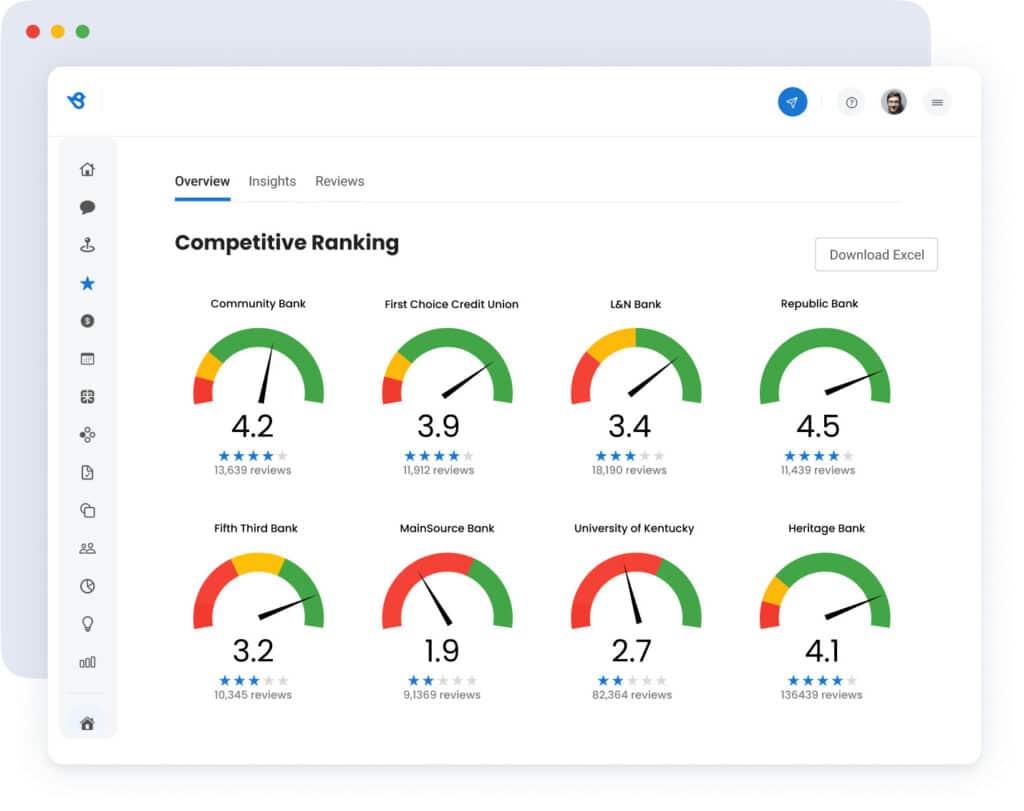Open the dollar coin payments icon
Viewport: 1024px width, 811px height.
point(87,321)
